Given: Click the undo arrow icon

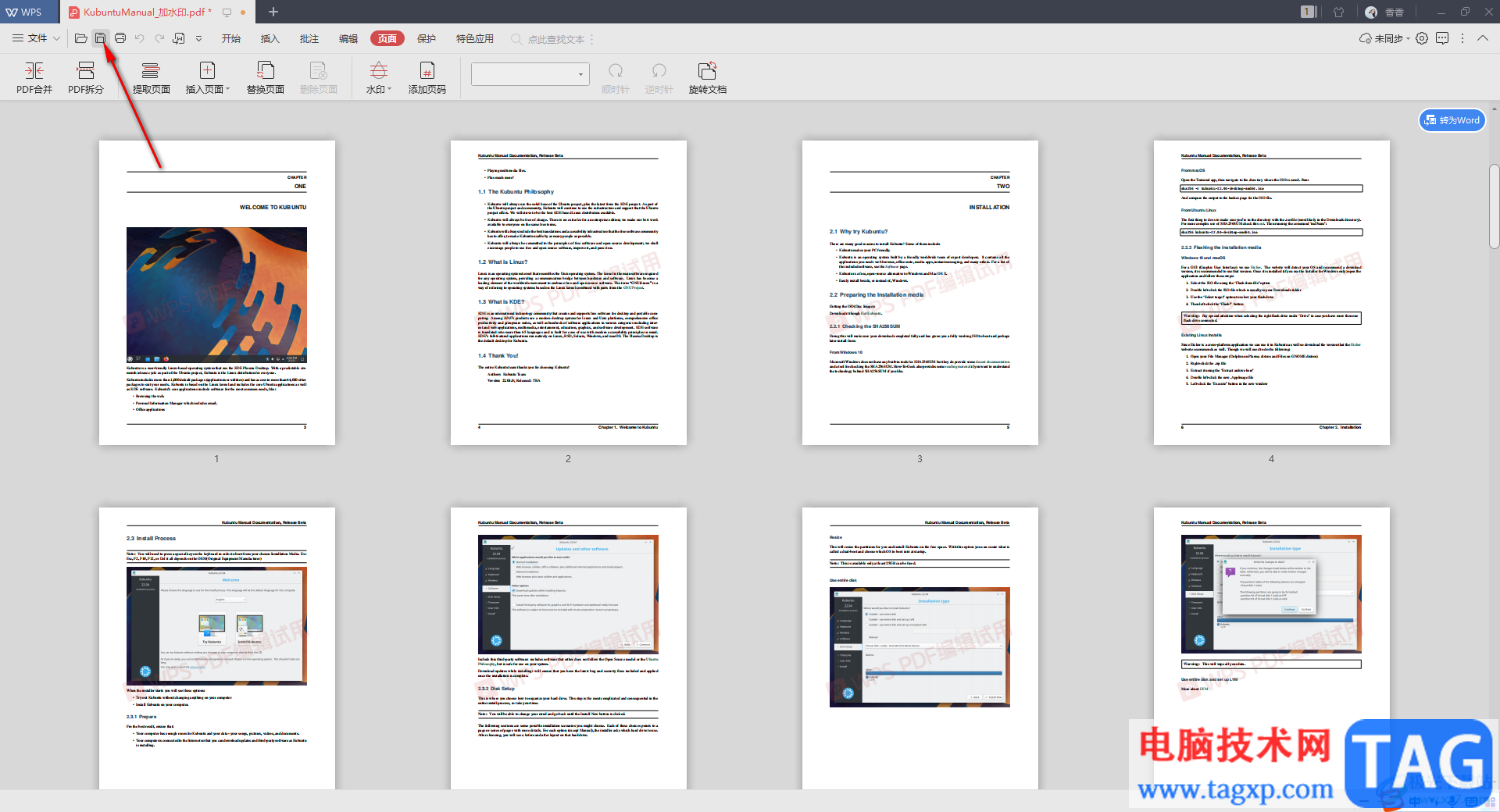Looking at the screenshot, I should pyautogui.click(x=139, y=38).
